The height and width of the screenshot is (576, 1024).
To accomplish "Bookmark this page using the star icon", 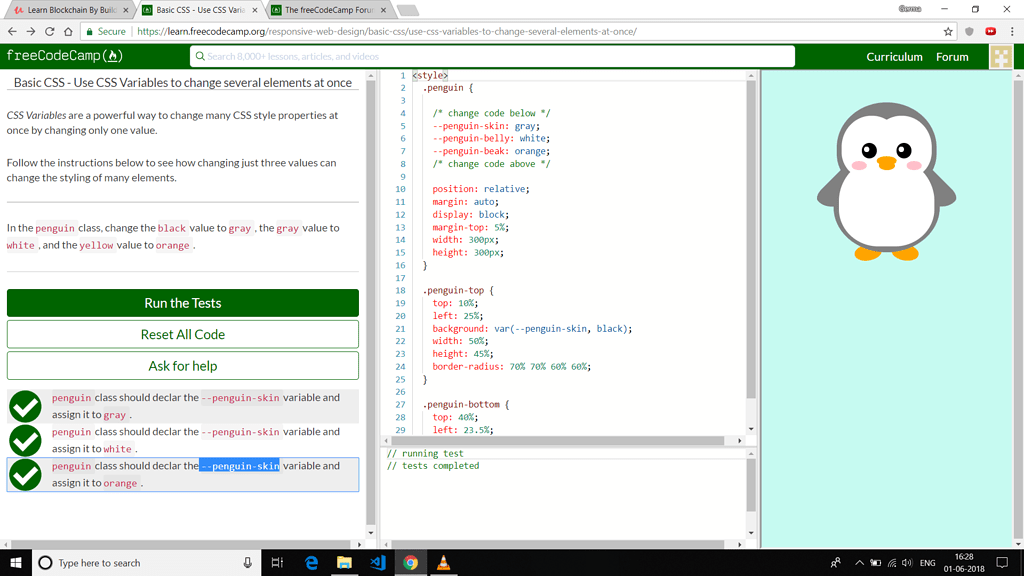I will (948, 31).
